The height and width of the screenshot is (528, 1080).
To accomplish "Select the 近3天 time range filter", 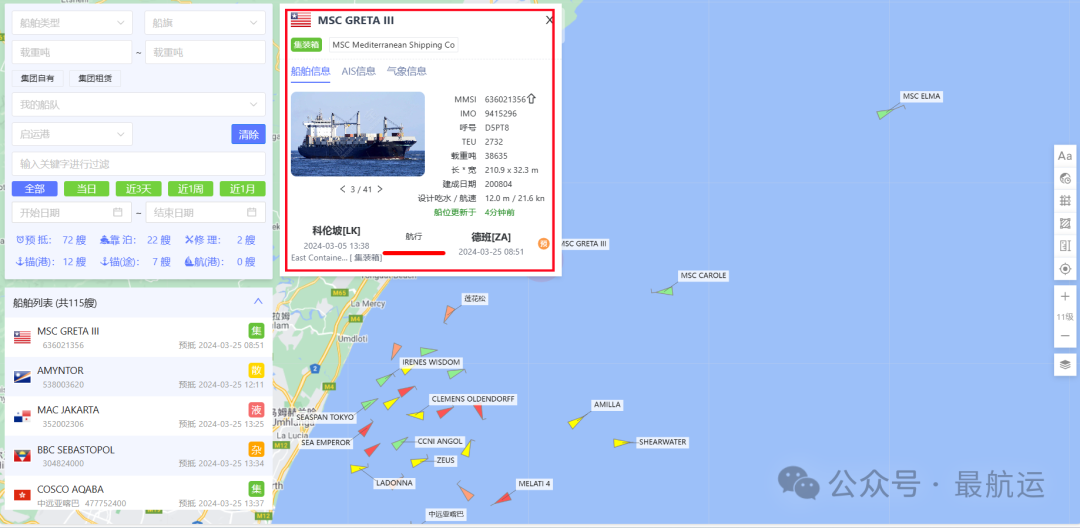I will 138,189.
